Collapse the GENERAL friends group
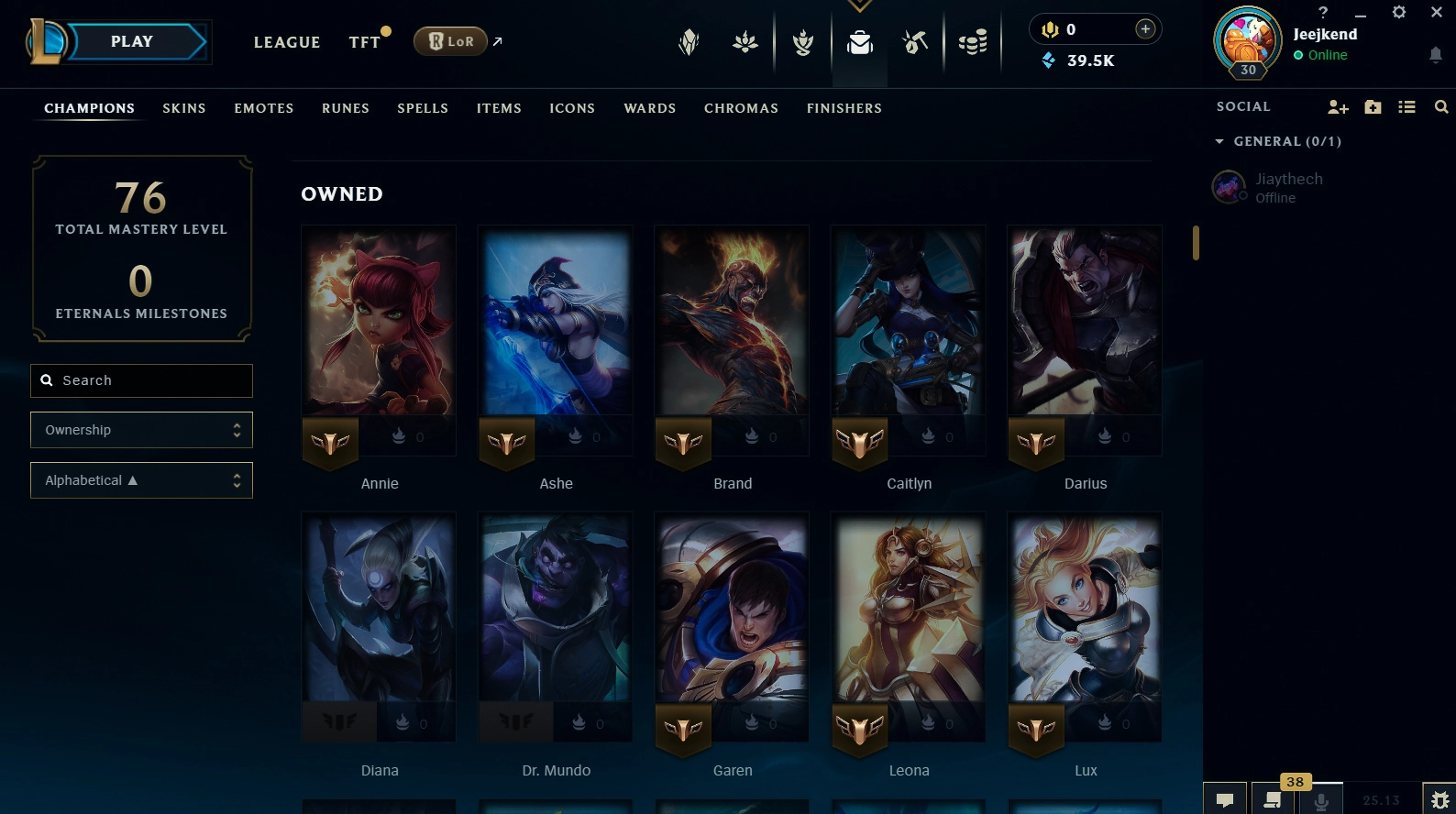The height and width of the screenshot is (814, 1456). pos(1219,141)
